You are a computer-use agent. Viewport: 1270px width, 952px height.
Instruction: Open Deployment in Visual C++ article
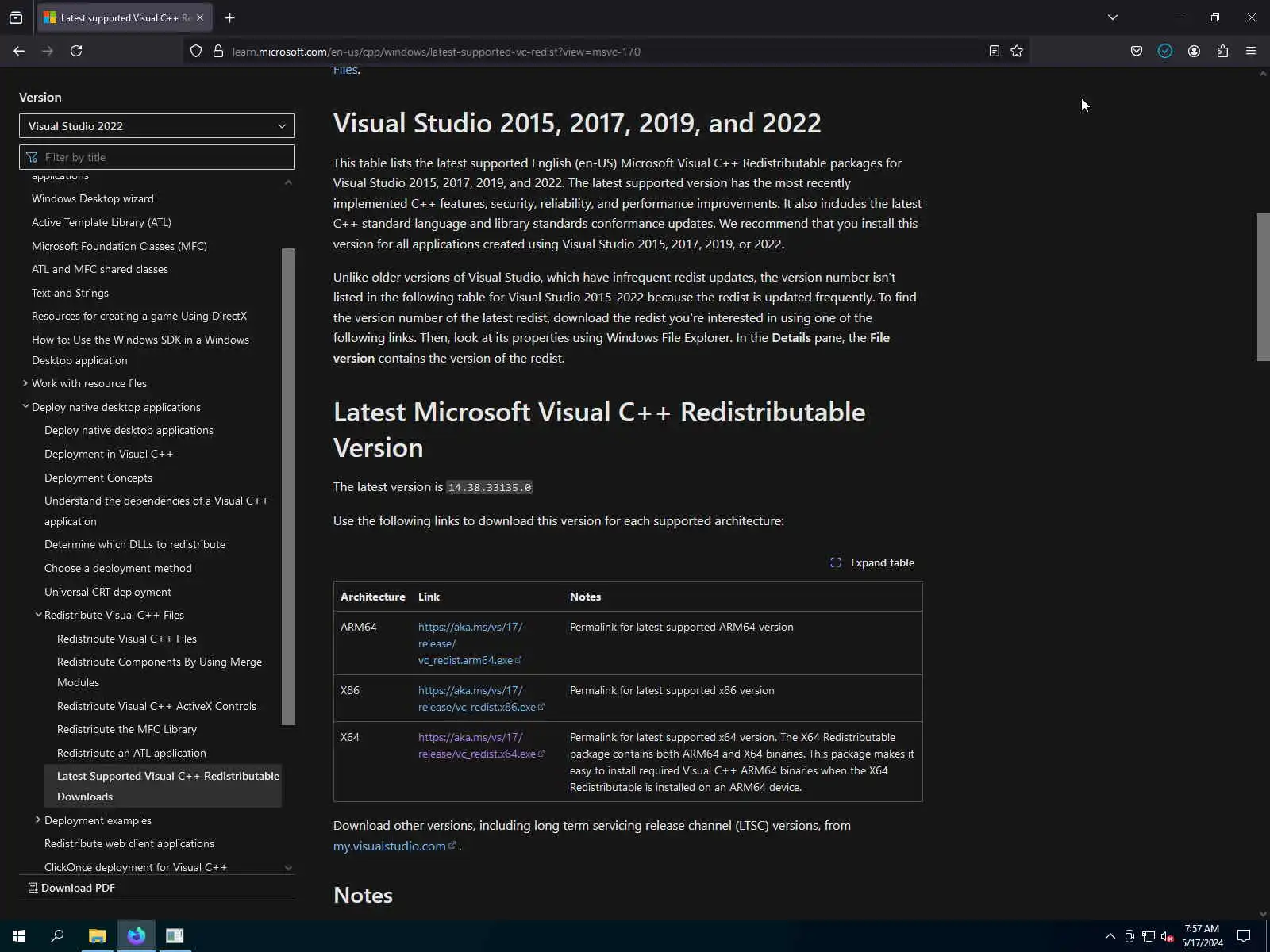[109, 454]
